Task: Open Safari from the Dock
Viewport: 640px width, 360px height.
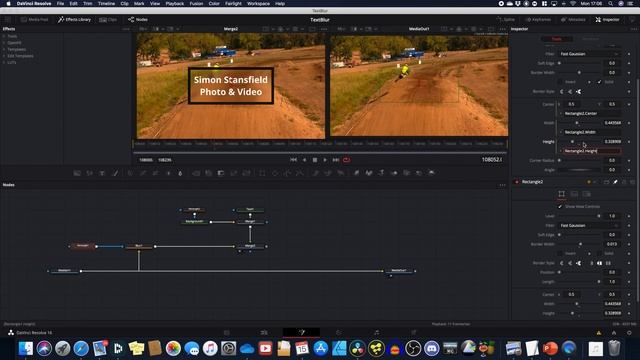Action: point(81,348)
